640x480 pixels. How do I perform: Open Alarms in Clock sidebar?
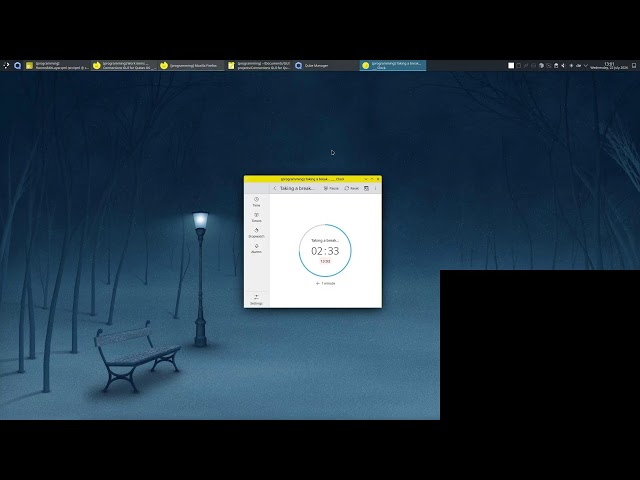[256, 249]
